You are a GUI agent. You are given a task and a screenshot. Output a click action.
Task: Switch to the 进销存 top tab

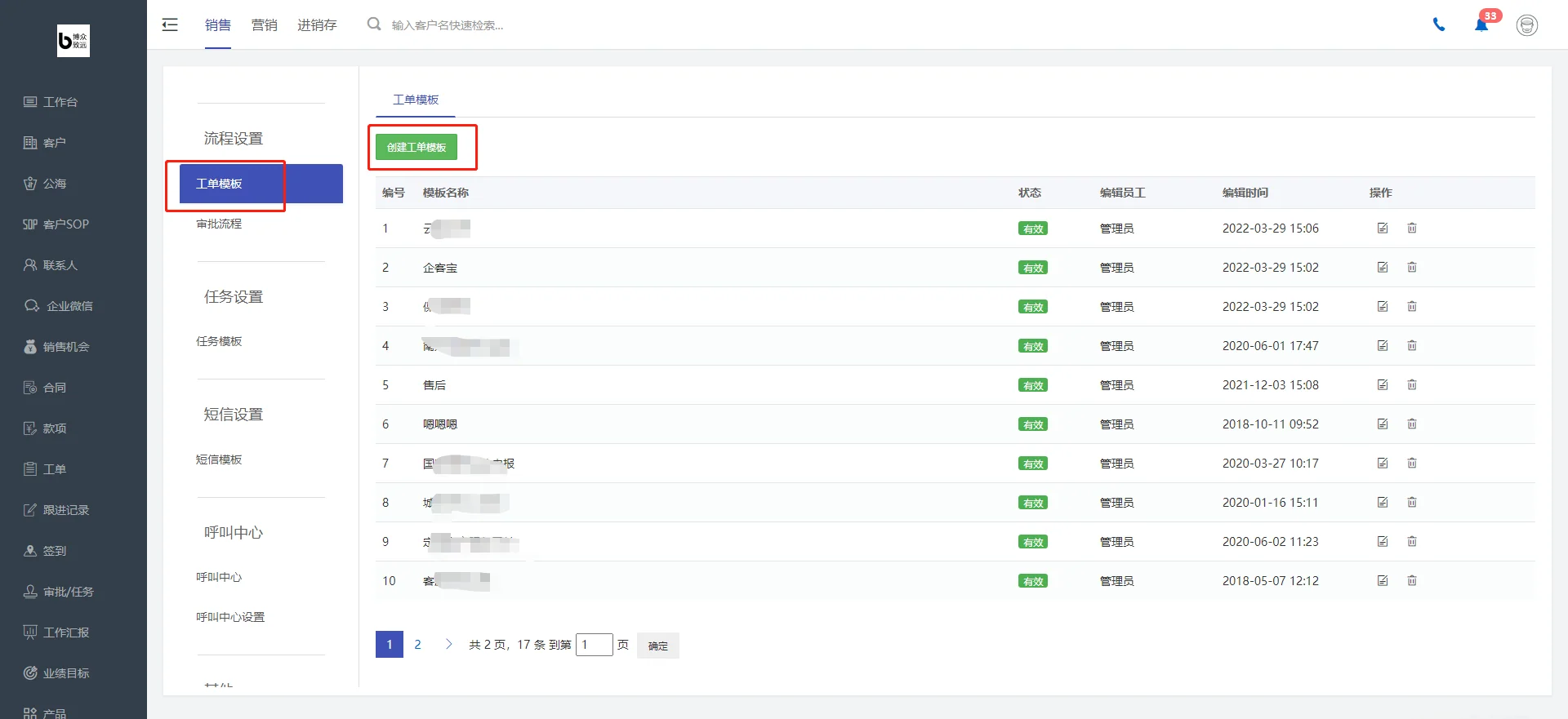tap(317, 25)
